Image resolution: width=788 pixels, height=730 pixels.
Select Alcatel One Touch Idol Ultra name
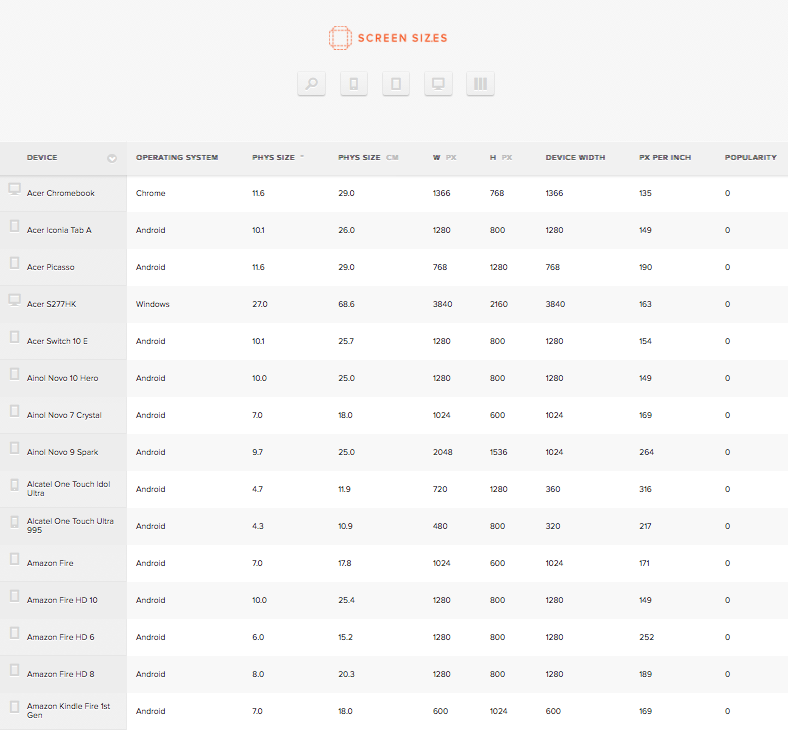(x=69, y=489)
